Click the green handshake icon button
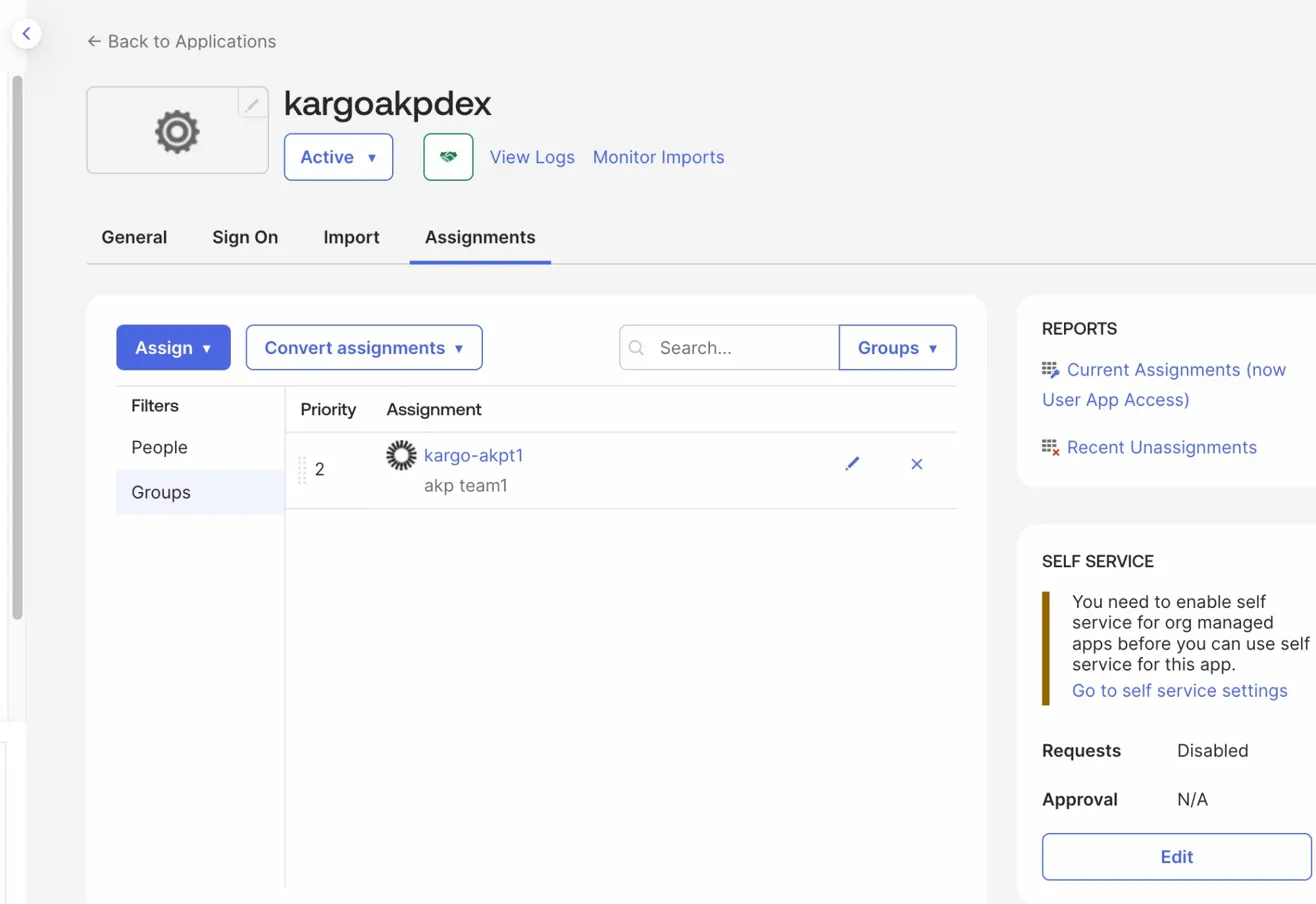The height and width of the screenshot is (904, 1316). pos(448,157)
